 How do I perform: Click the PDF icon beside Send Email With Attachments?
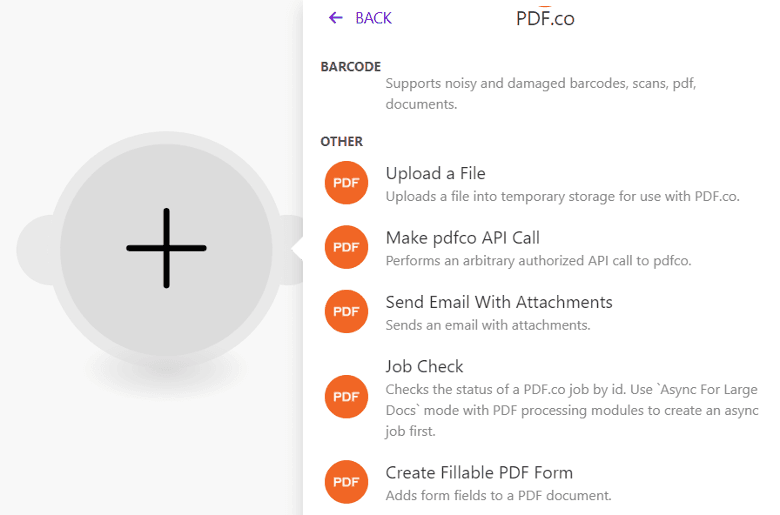pyautogui.click(x=346, y=311)
